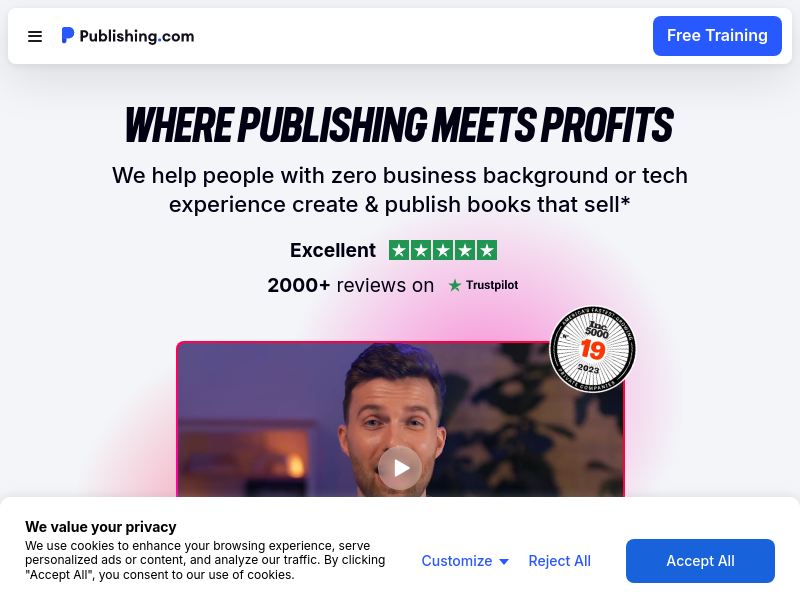Go to Publishing.com home via logo text

[x=137, y=36]
